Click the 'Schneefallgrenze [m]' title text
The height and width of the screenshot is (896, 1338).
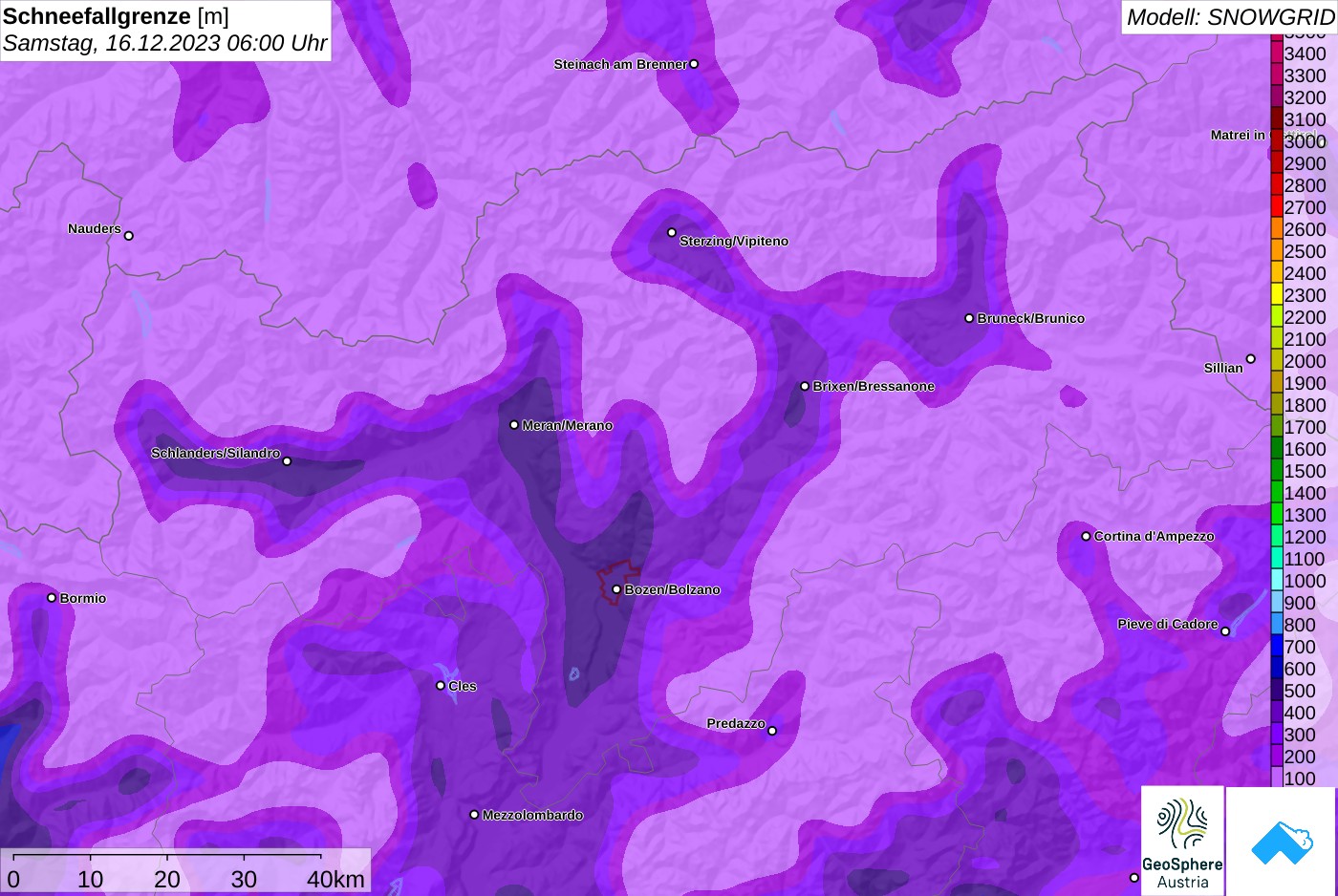(x=117, y=16)
